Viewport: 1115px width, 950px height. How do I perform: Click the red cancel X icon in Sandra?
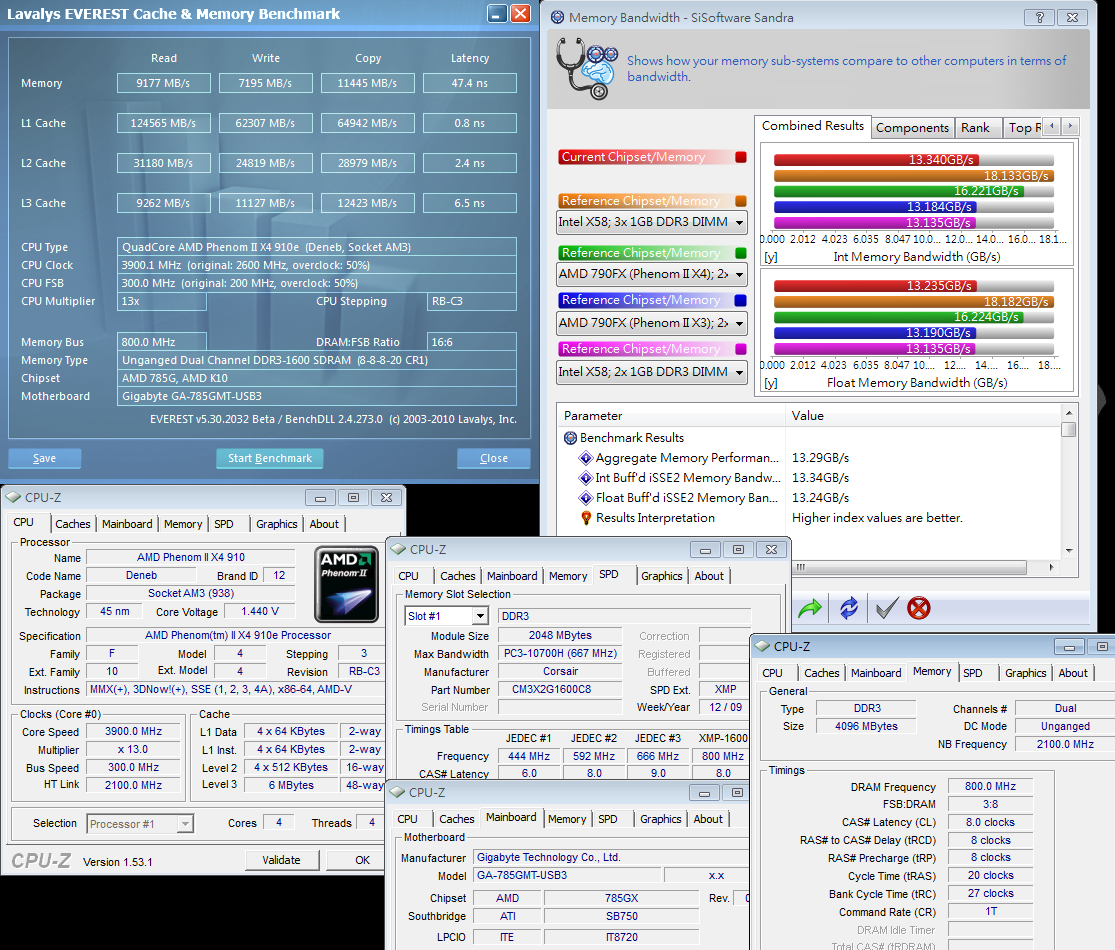(x=919, y=608)
